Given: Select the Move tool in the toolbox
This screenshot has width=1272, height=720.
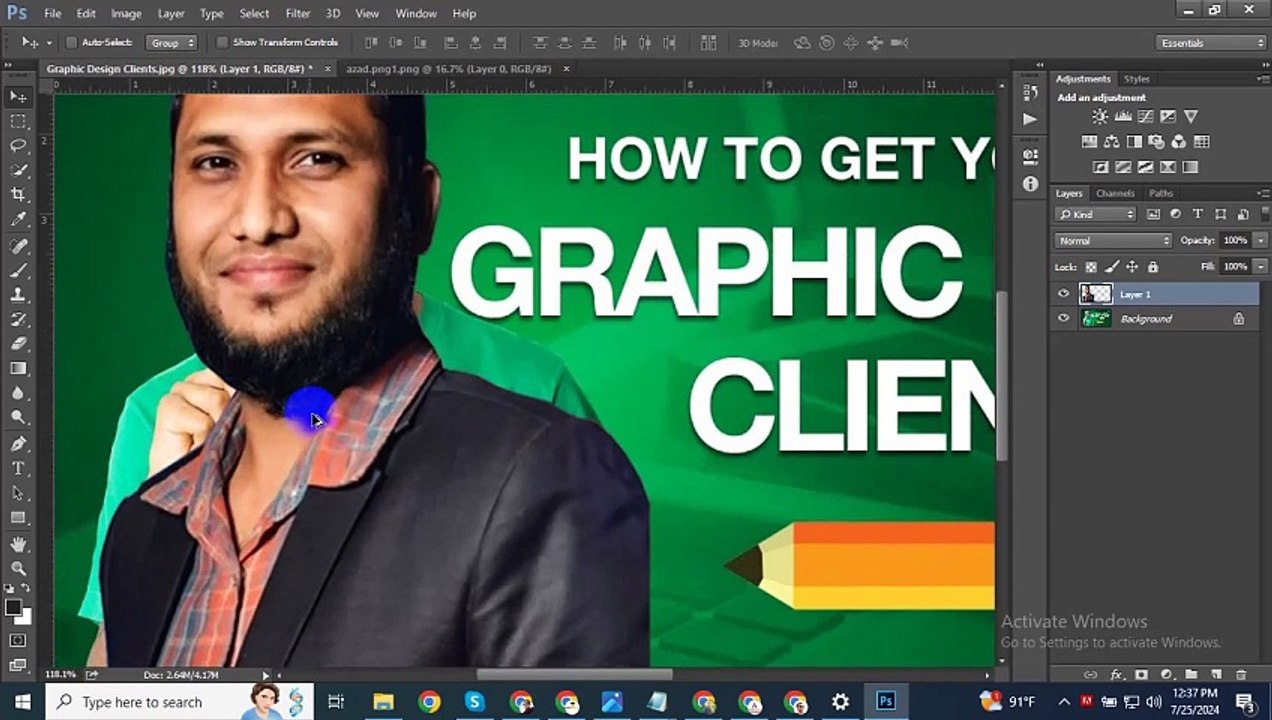Looking at the screenshot, I should 18,97.
